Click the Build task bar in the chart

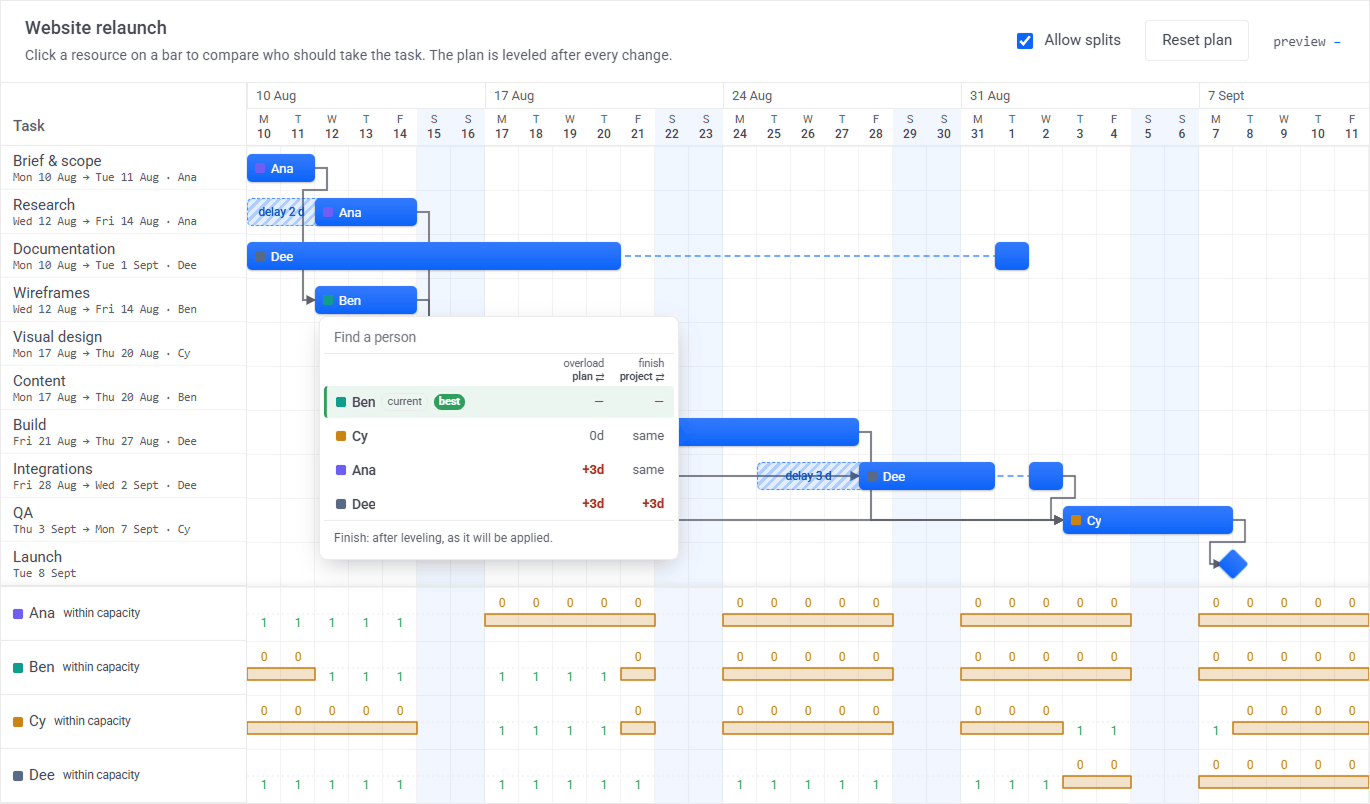coord(768,432)
